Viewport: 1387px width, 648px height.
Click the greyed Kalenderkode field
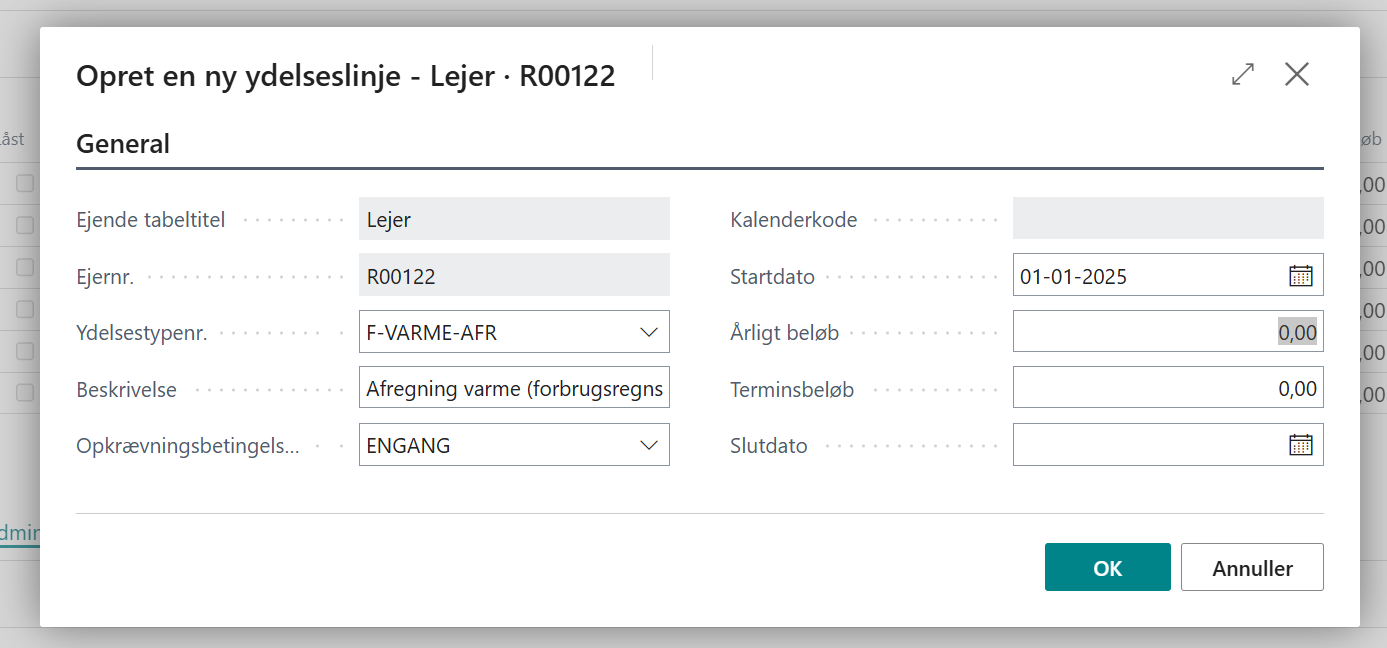tap(1167, 219)
